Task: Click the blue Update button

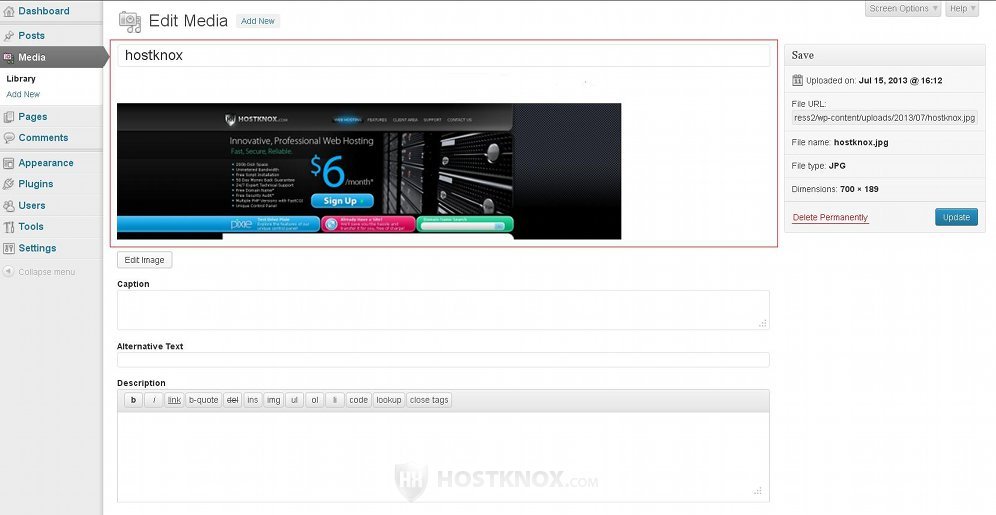Action: tap(956, 217)
